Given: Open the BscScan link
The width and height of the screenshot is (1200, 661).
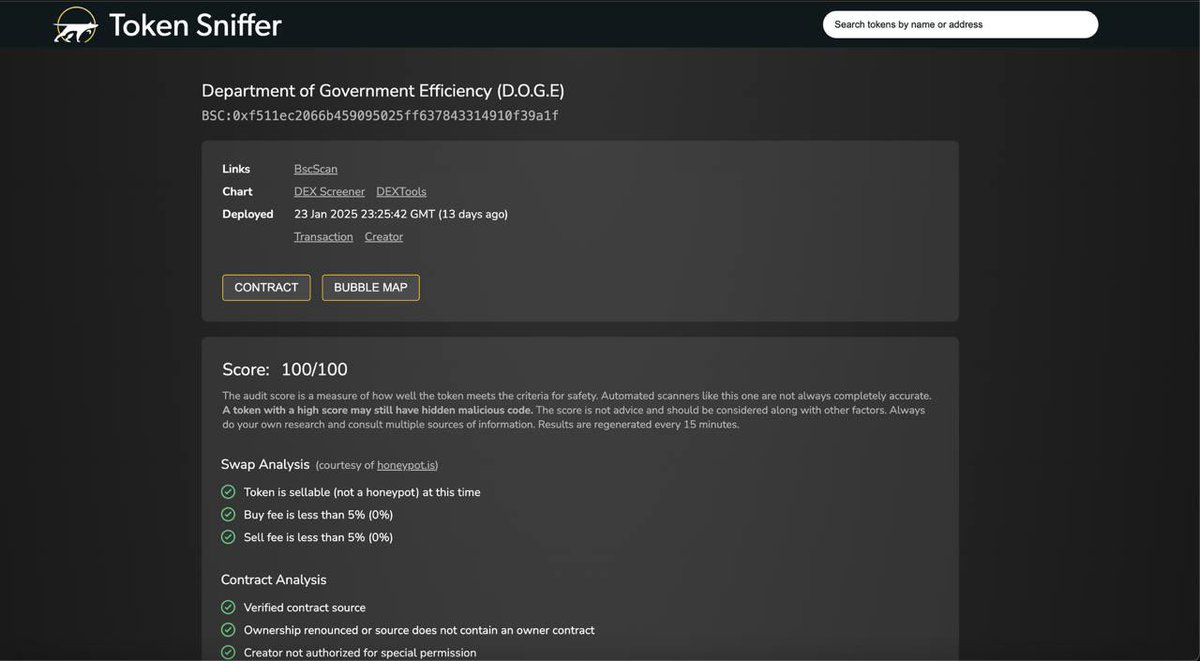Looking at the screenshot, I should pyautogui.click(x=316, y=169).
